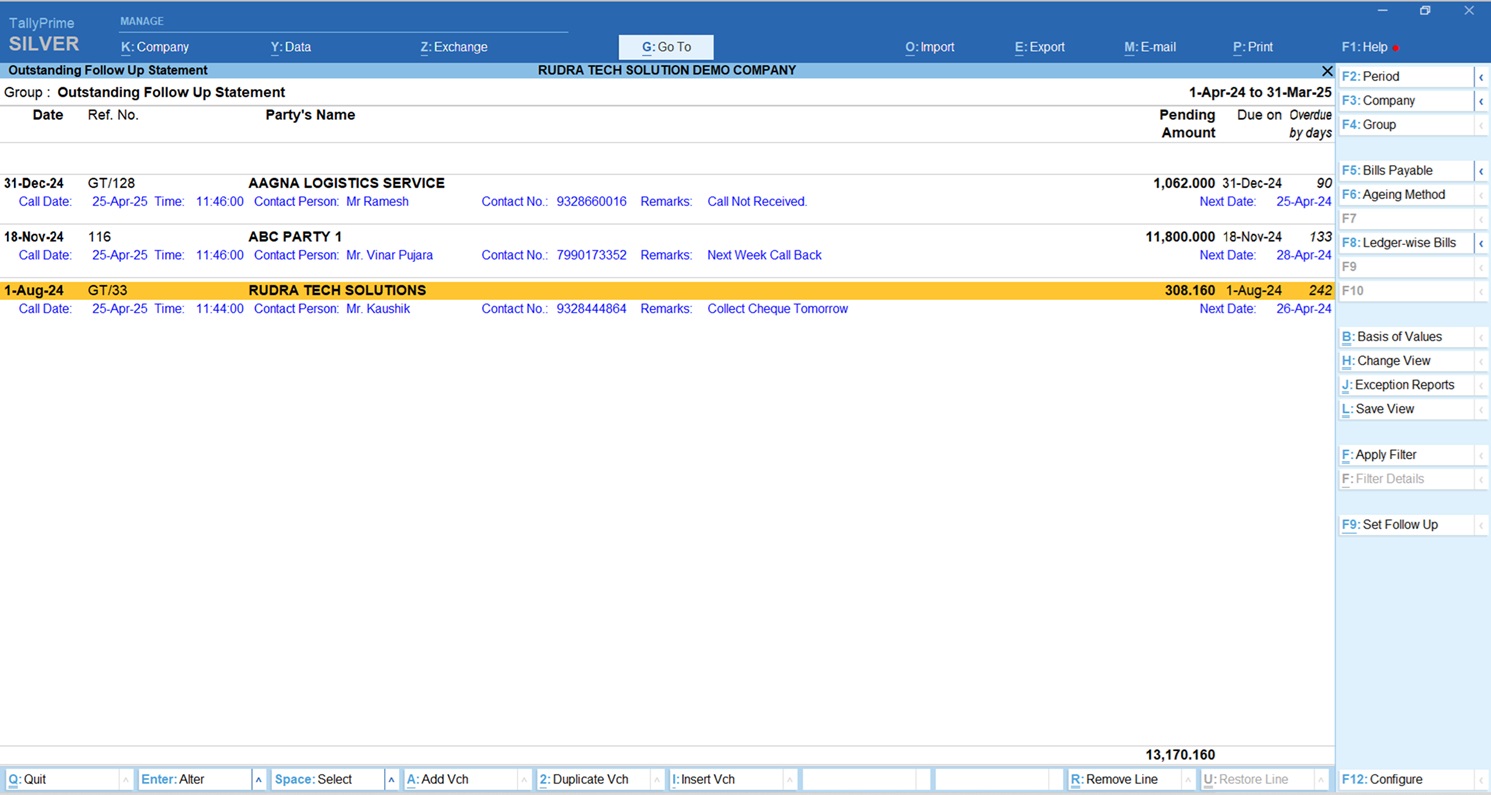This screenshot has height=795, width=1491.
Task: Click the Export menu item
Action: click(x=1039, y=47)
